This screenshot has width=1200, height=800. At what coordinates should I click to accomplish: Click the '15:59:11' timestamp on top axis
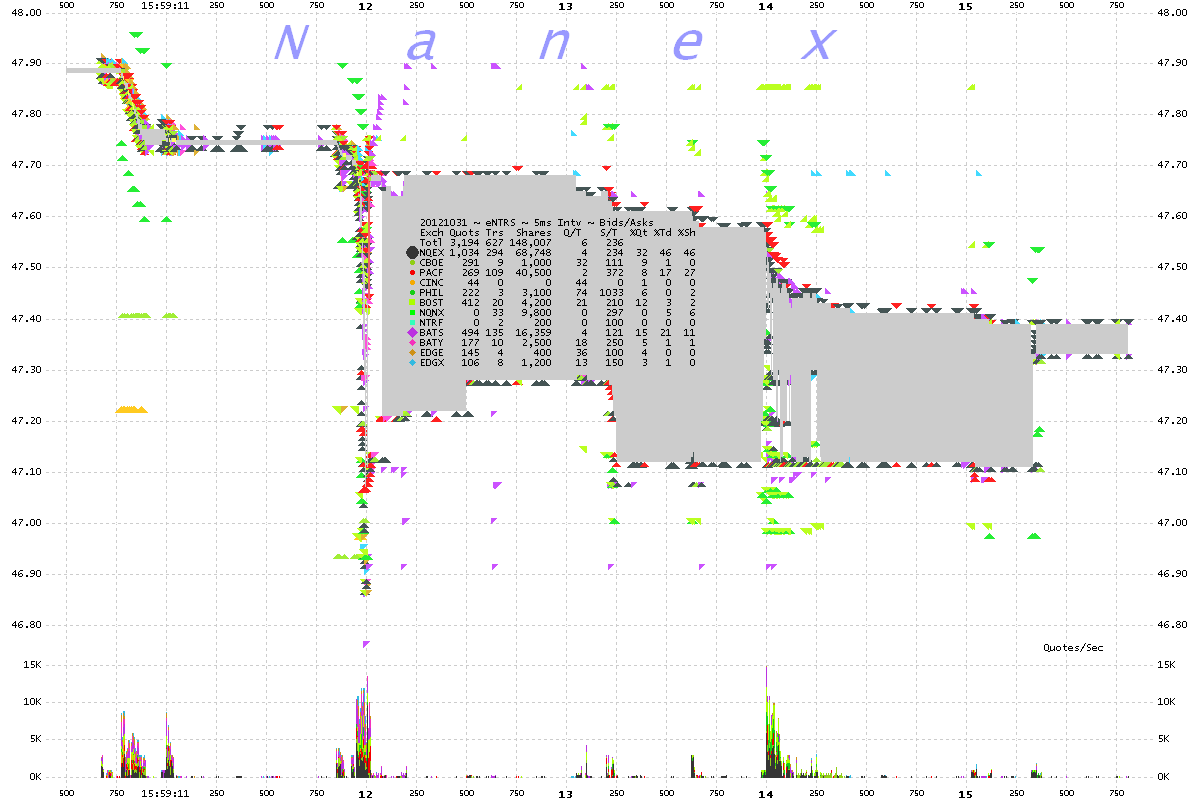(166, 6)
